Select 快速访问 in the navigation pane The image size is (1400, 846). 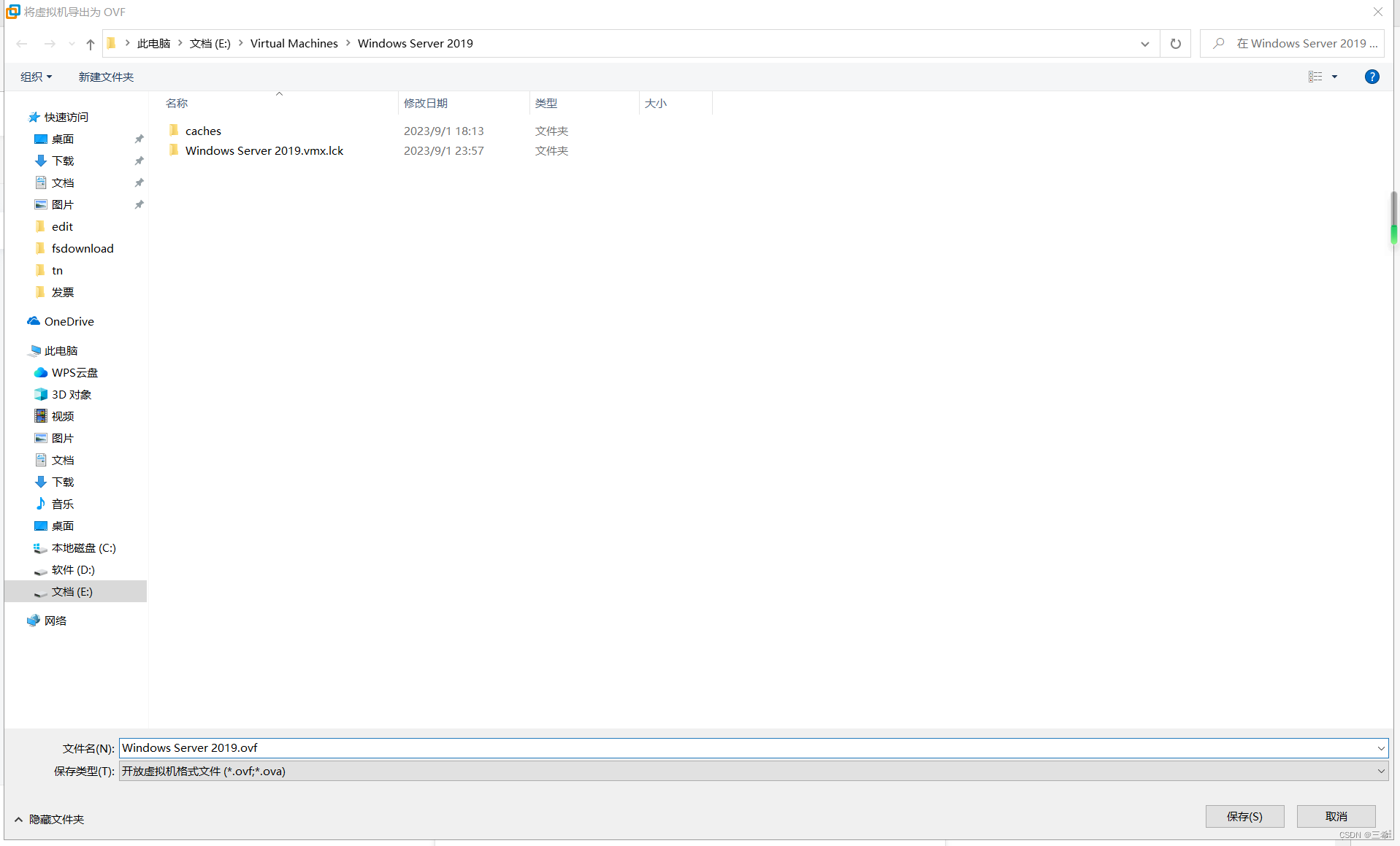[66, 117]
